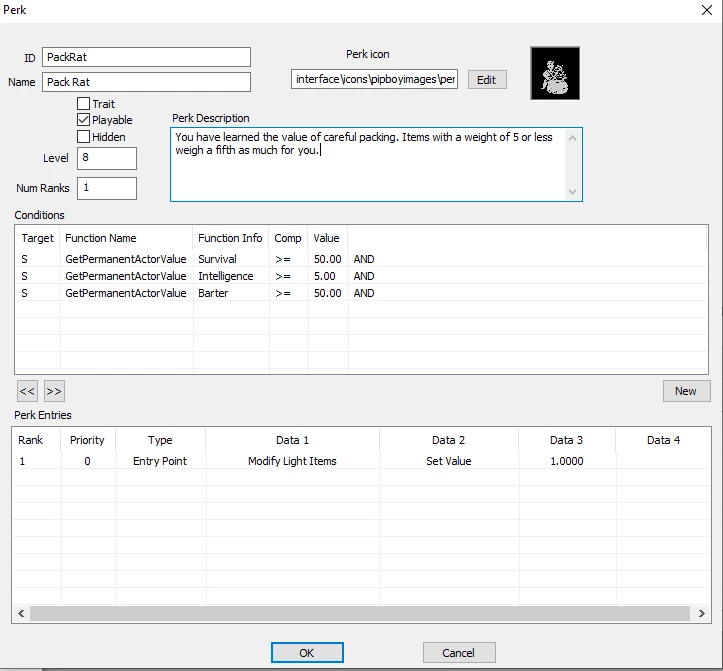Viewport: 723px width, 671px height.
Task: Click the >> conditions navigation button
Action: 54,391
